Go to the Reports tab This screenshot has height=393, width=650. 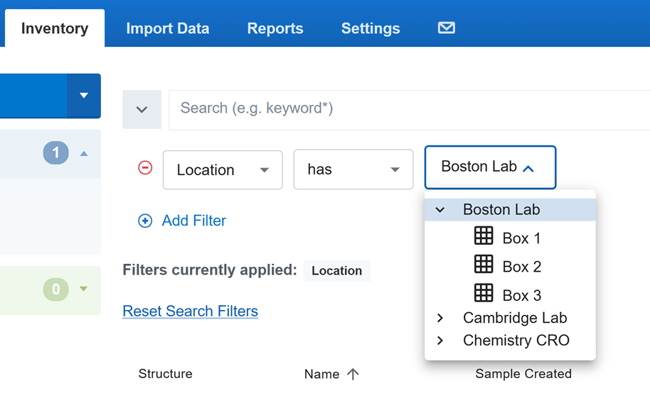tap(275, 28)
